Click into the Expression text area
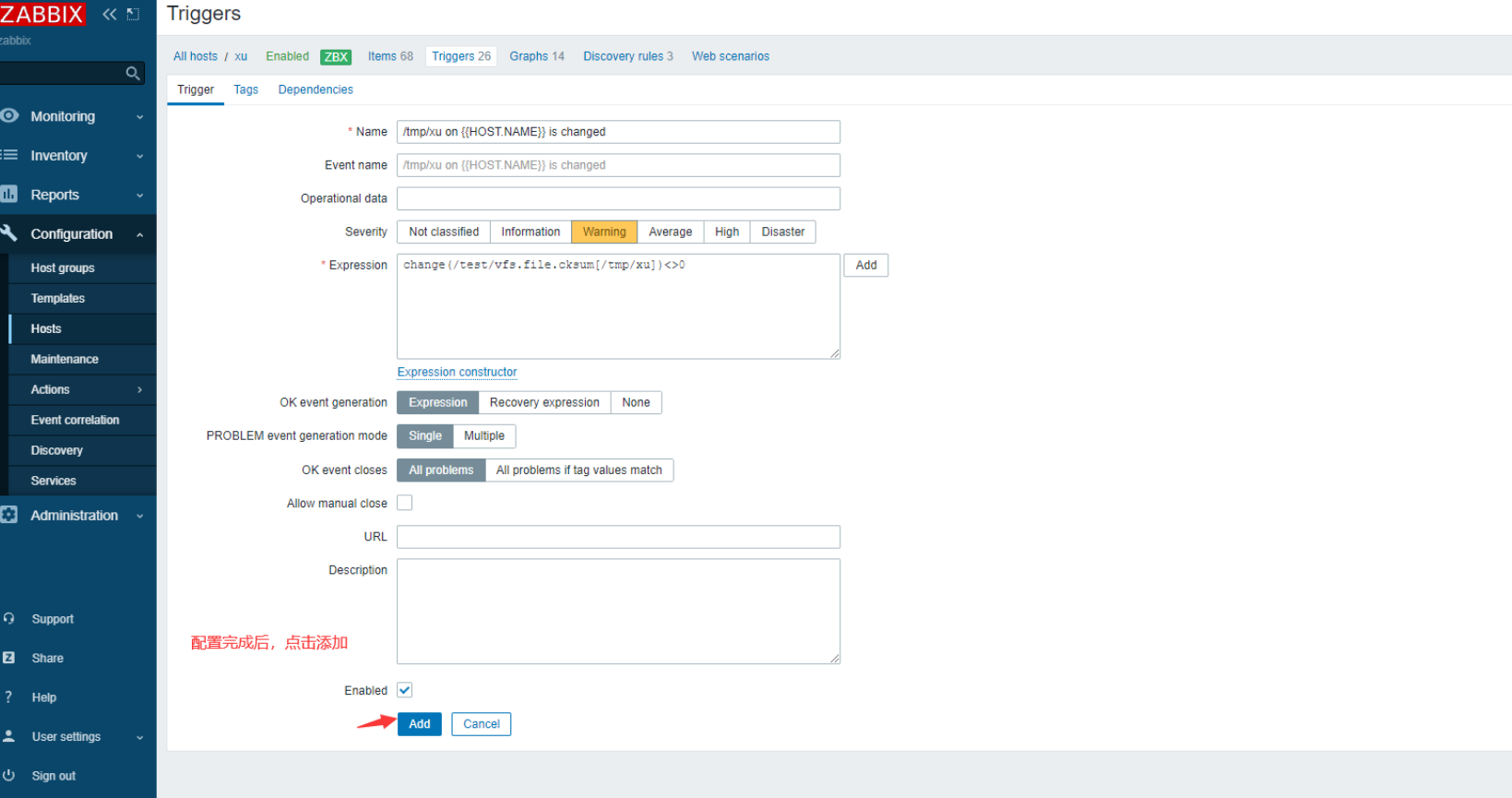1512x798 pixels. 618,306
